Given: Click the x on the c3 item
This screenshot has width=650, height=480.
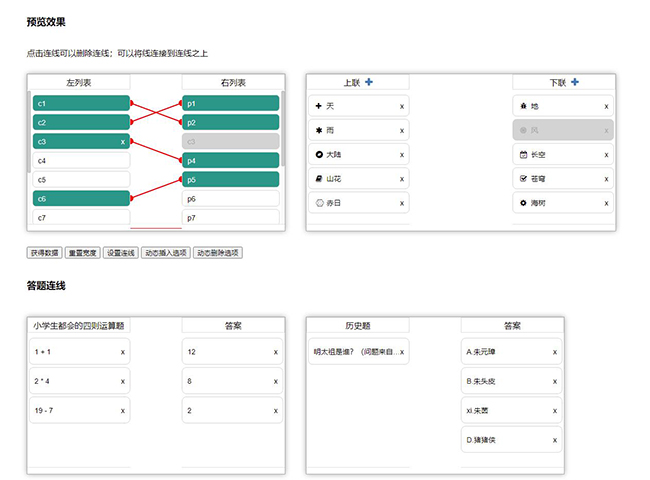Looking at the screenshot, I should coord(123,142).
